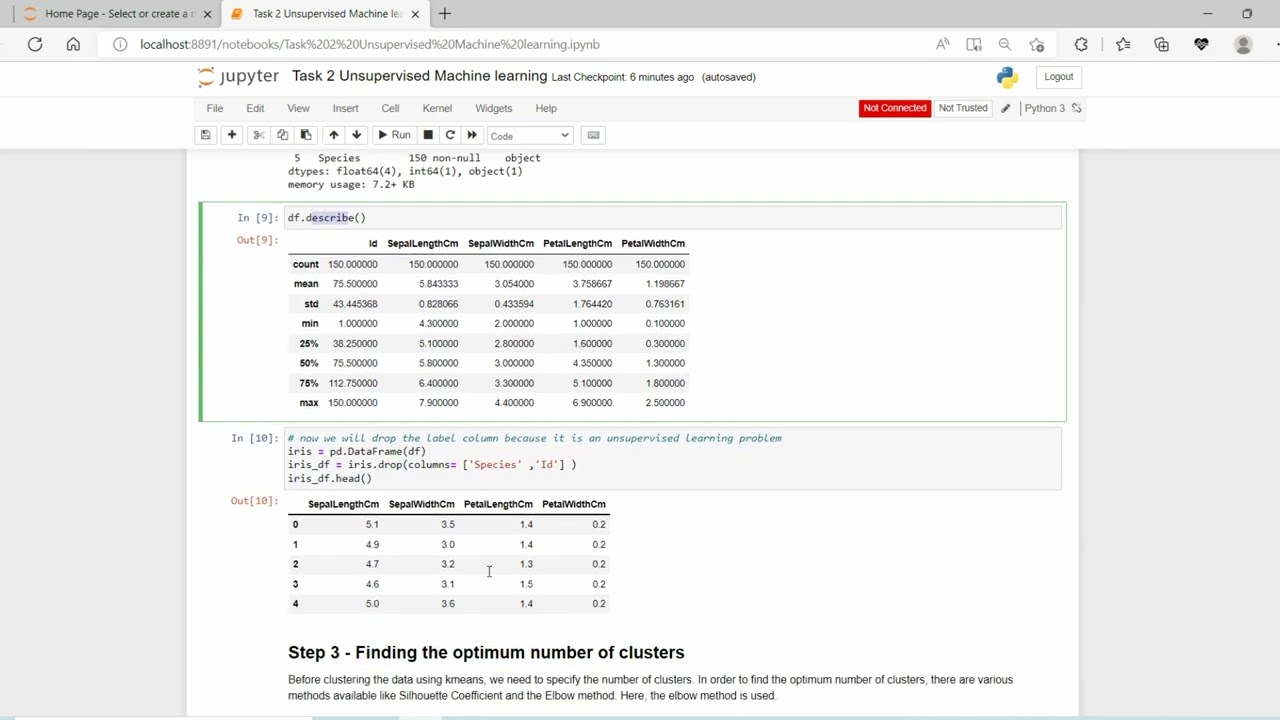Screen dimensions: 1280x720
Task: Click the Step 3 heading
Action: coord(486,653)
